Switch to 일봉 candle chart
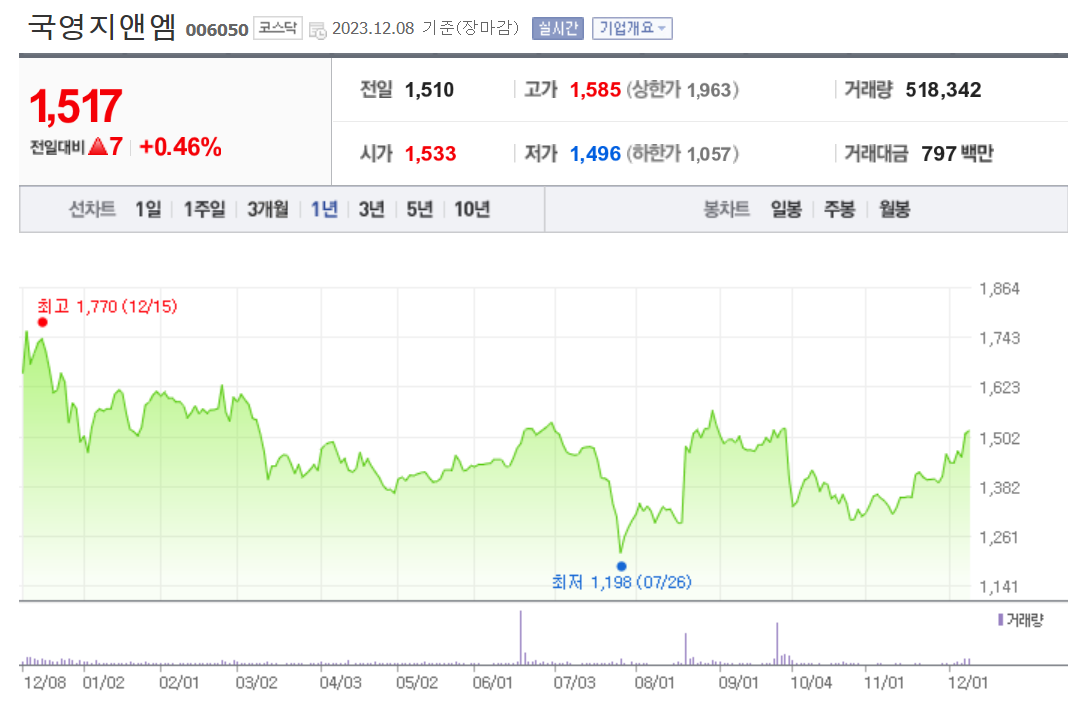 coord(786,209)
